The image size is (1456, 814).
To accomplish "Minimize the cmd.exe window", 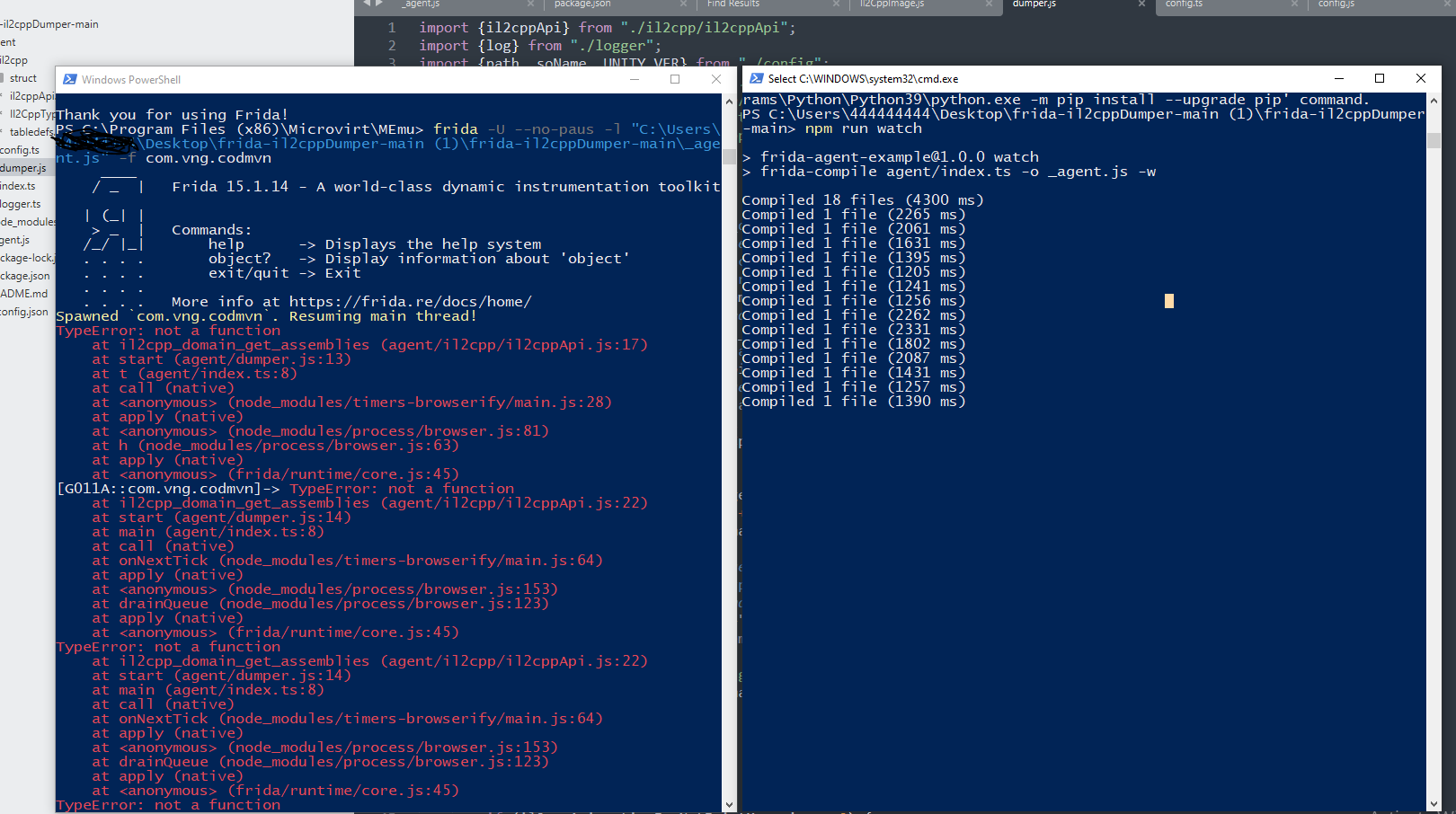I will click(x=1338, y=78).
